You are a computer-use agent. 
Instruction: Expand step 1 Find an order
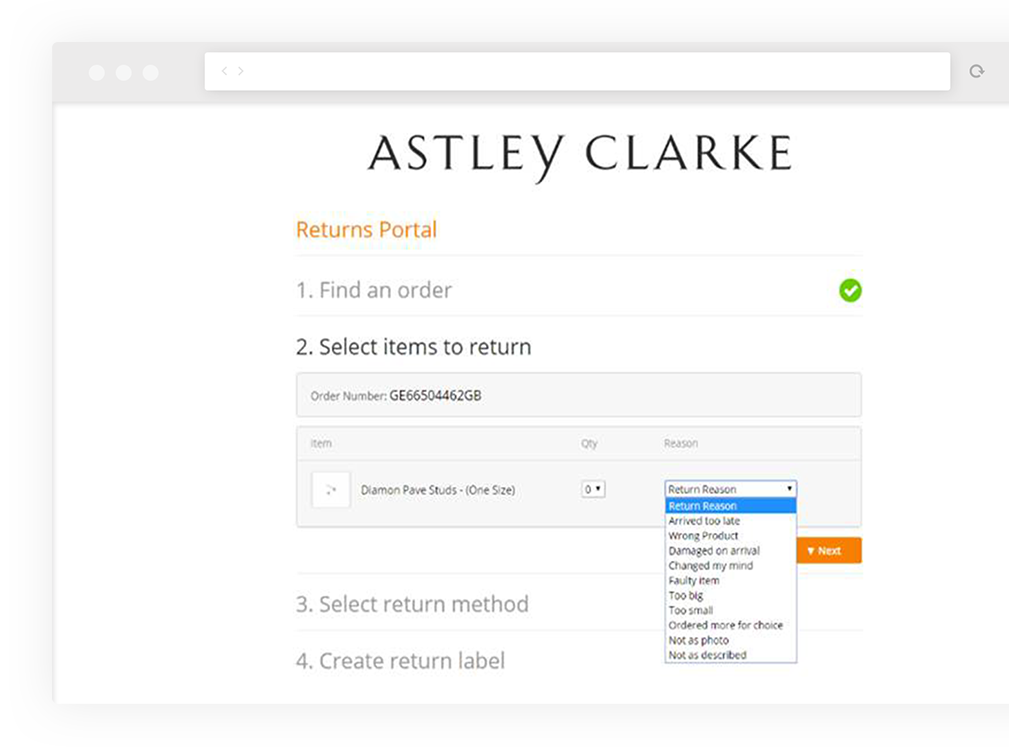373,290
